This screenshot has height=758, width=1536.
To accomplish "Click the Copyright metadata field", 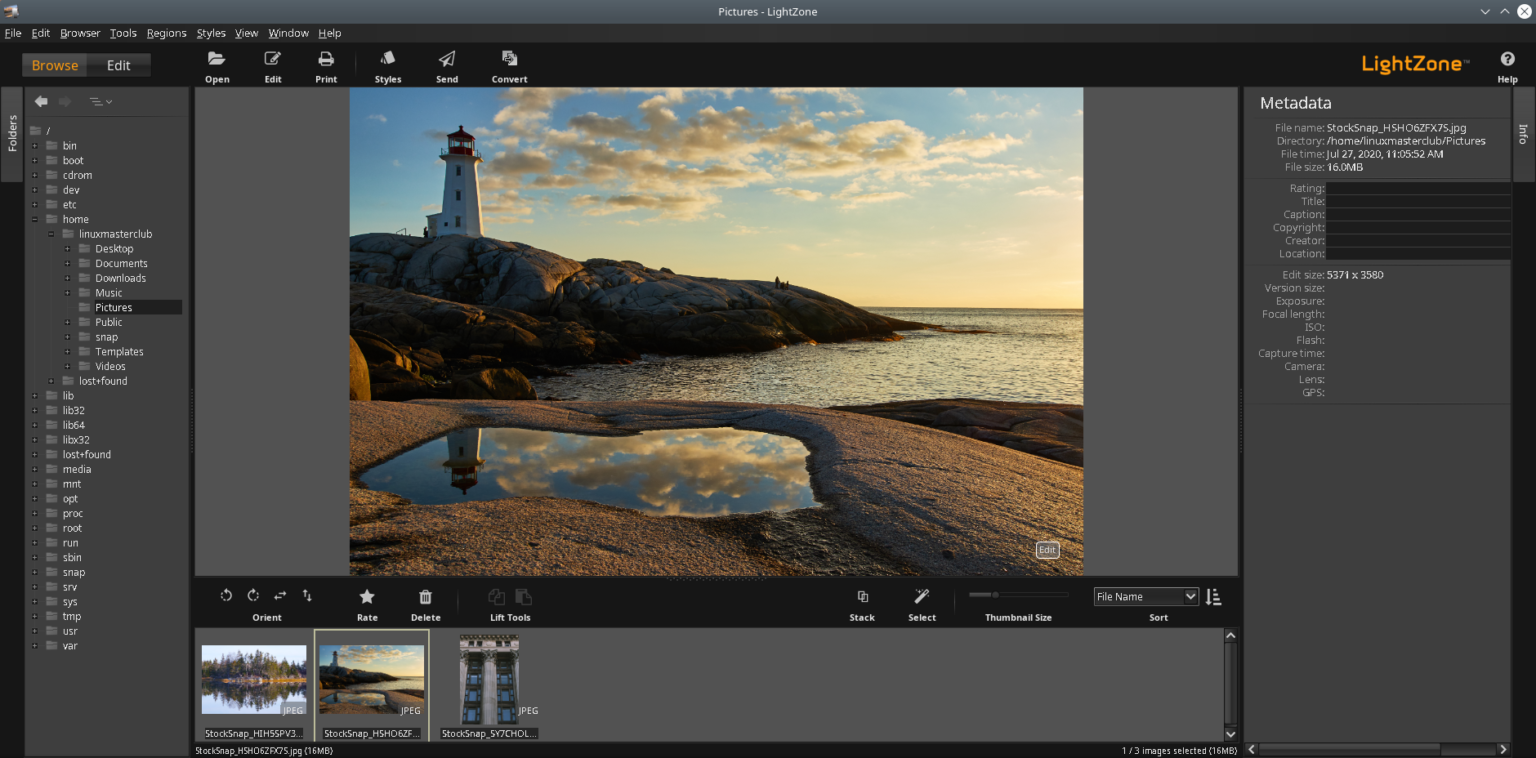I will 1418,227.
